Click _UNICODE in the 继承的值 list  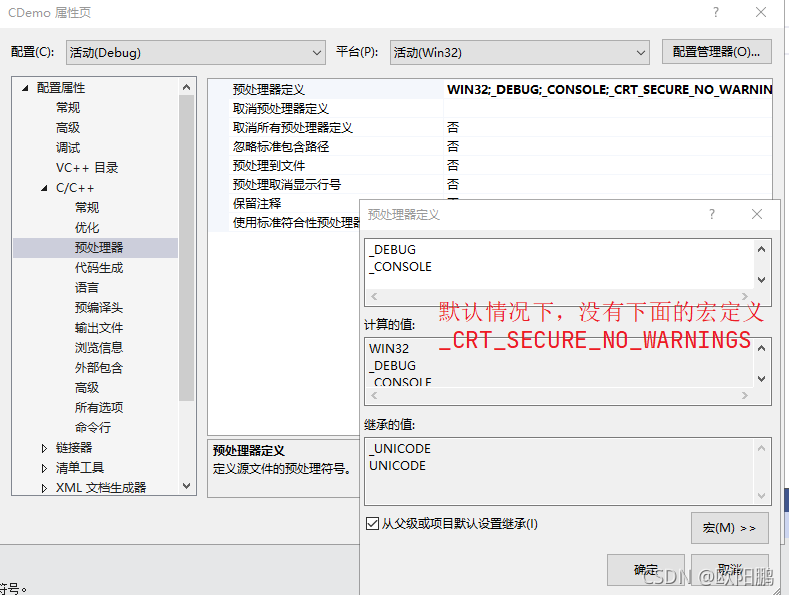coord(400,449)
